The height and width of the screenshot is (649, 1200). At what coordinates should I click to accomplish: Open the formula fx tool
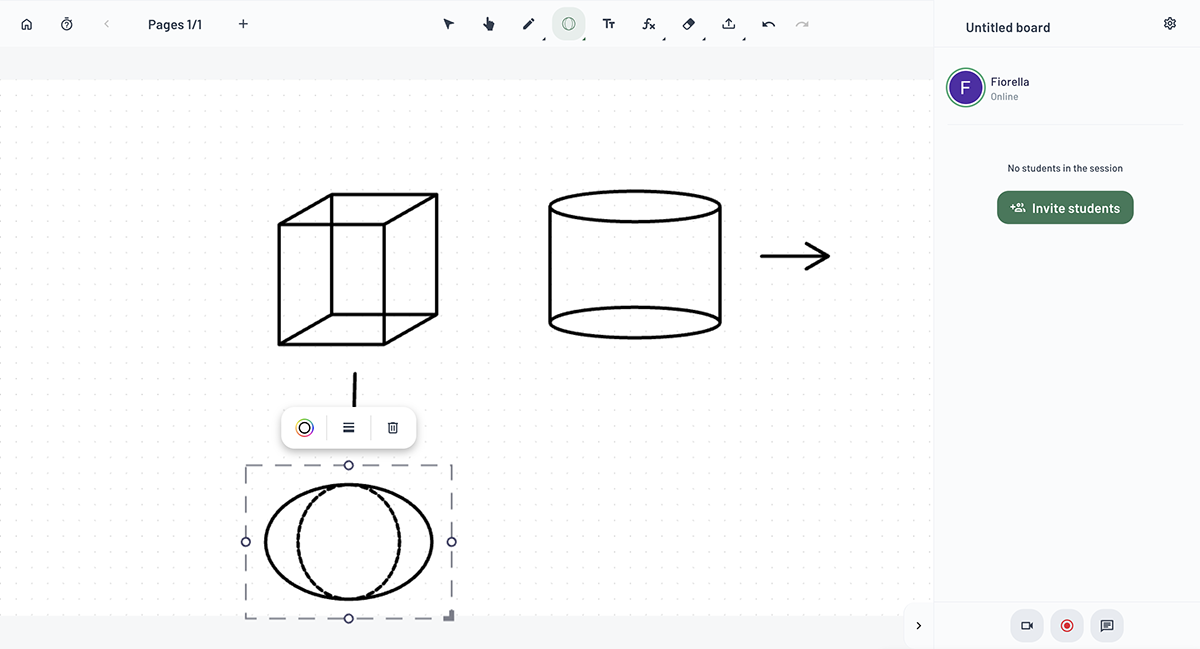pyautogui.click(x=649, y=24)
